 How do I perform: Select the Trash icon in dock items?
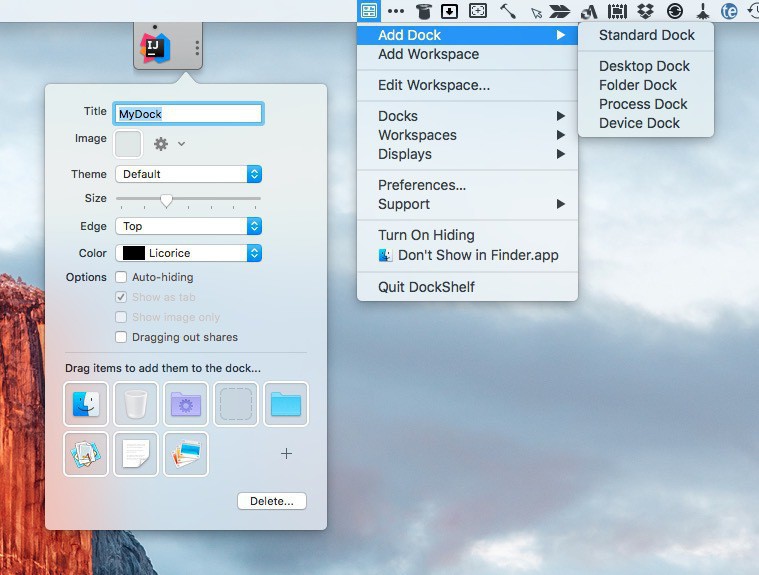tap(136, 403)
